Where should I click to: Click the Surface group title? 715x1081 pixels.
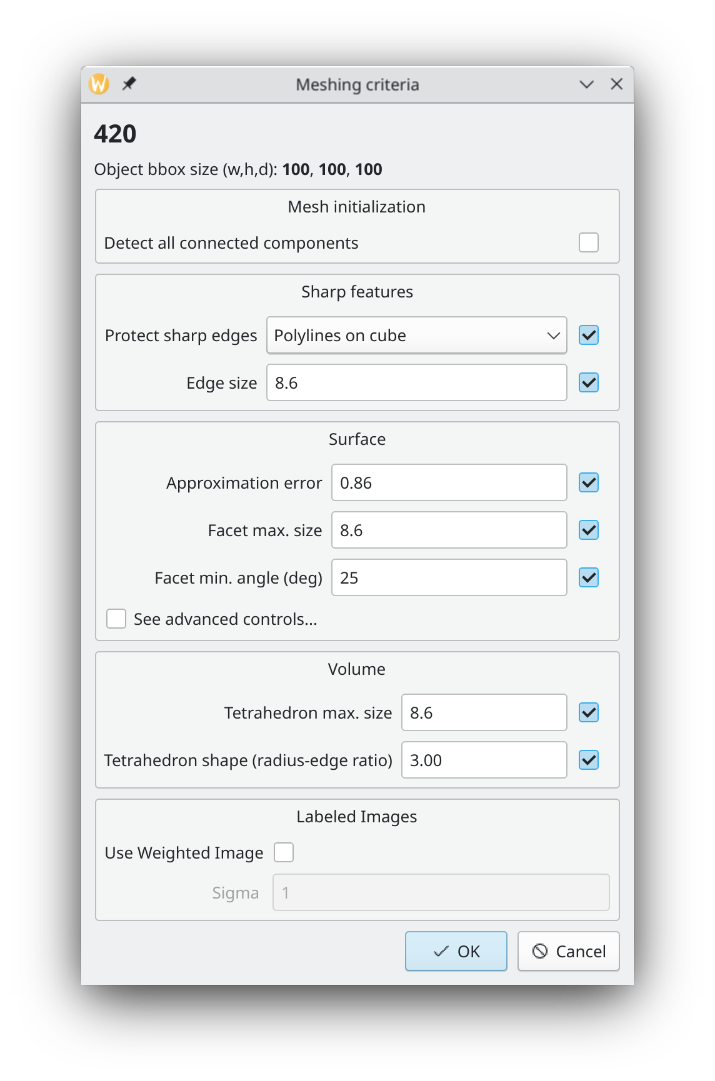pos(357,439)
